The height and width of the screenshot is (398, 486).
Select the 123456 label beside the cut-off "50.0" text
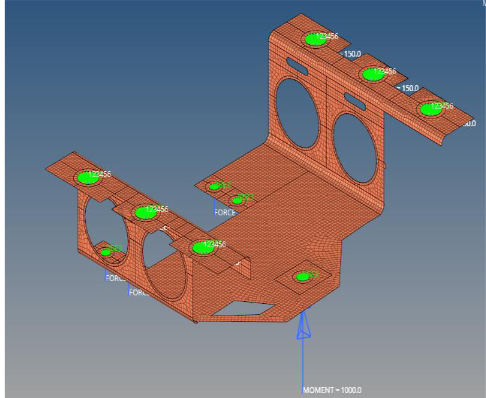442,106
